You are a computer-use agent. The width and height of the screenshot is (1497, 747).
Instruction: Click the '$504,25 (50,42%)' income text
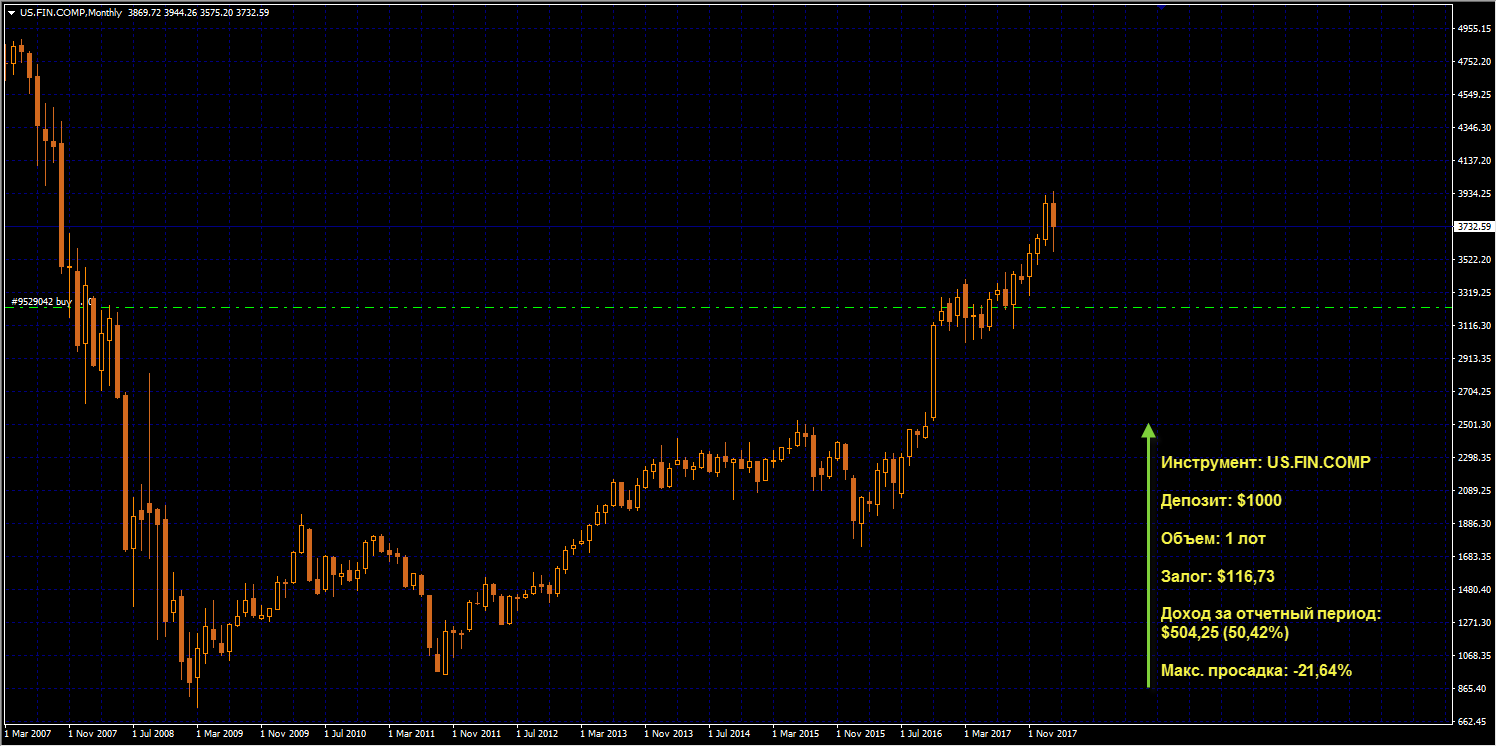click(1224, 633)
